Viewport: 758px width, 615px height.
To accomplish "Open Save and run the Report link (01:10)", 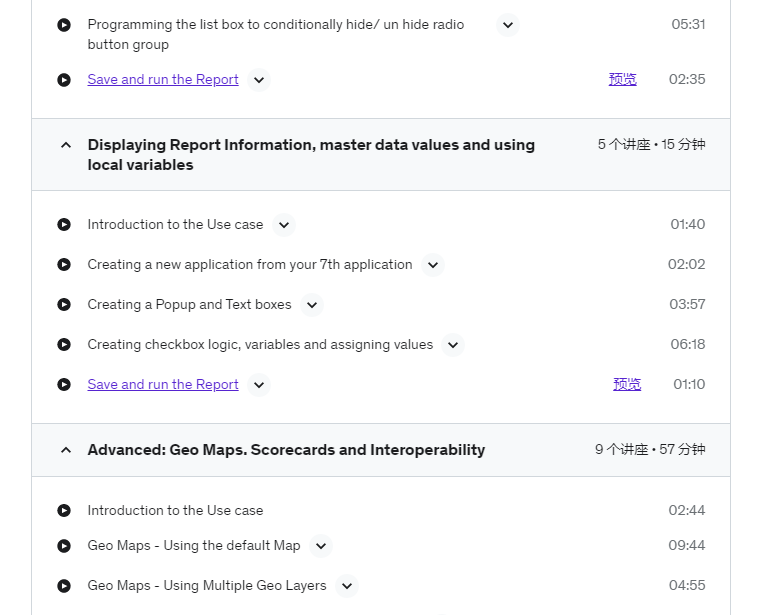I will point(163,384).
